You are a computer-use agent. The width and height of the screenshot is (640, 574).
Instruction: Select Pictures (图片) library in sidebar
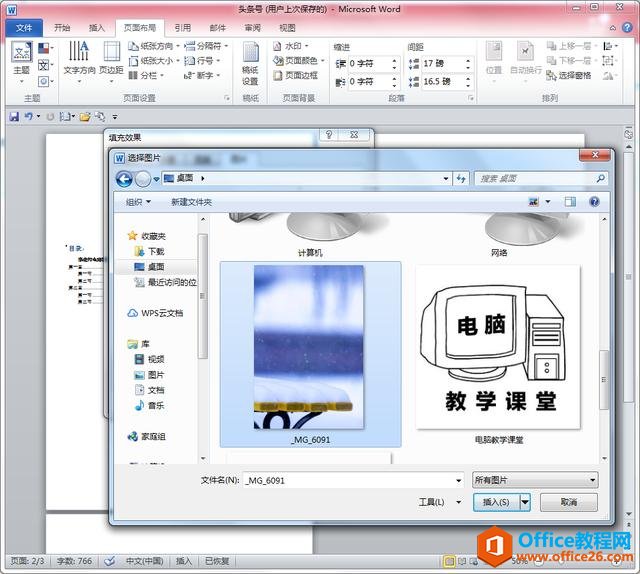[149, 375]
